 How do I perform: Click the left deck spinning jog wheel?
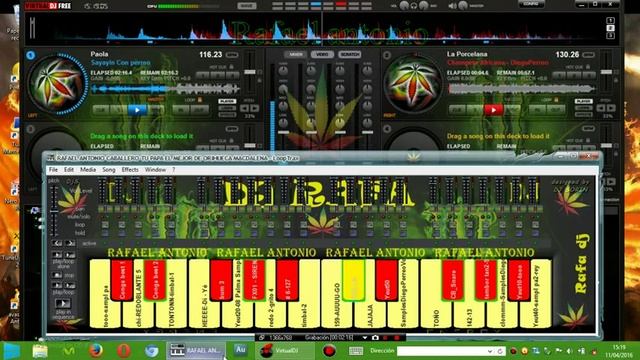point(58,84)
